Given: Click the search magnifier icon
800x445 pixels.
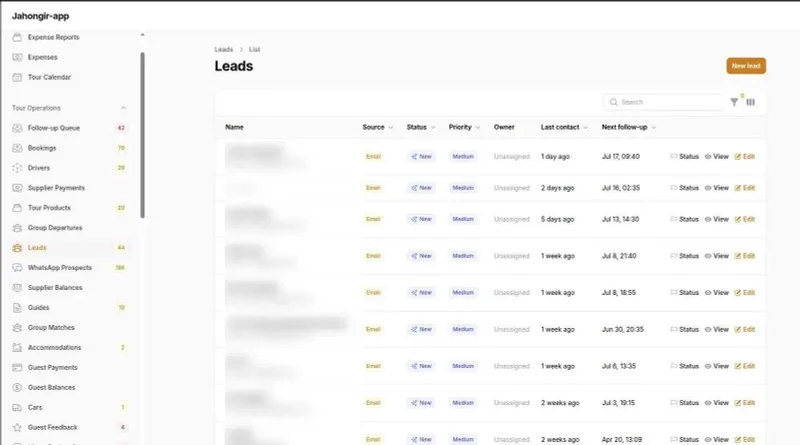Looking at the screenshot, I should (613, 102).
